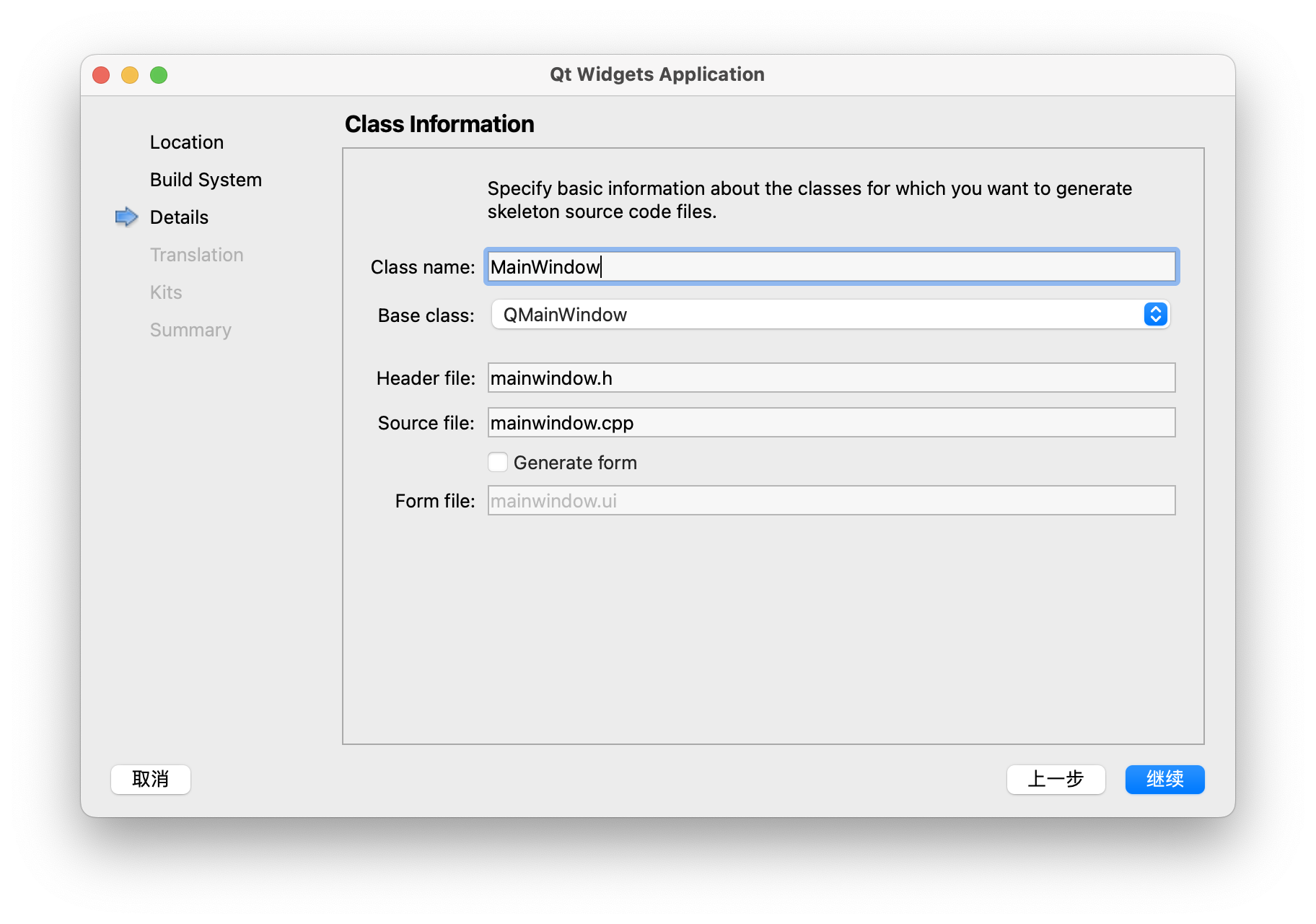Select the QMainWindow base class combo box
This screenshot has width=1316, height=924.
coord(815,315)
